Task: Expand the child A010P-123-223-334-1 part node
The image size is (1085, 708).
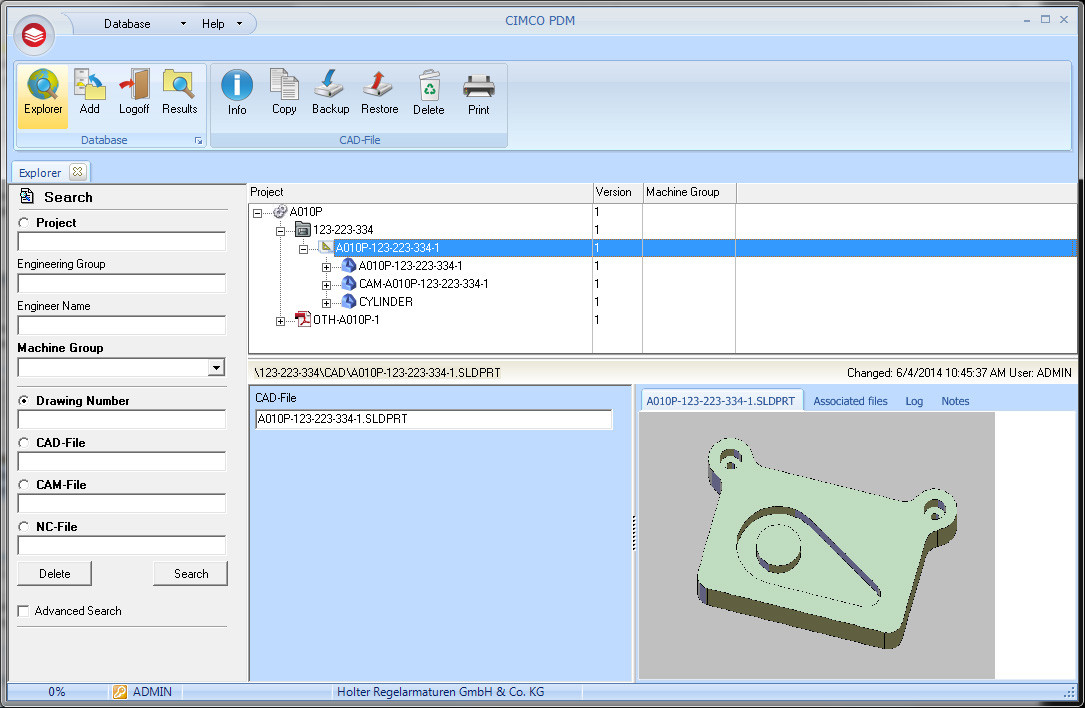Action: pos(326,267)
